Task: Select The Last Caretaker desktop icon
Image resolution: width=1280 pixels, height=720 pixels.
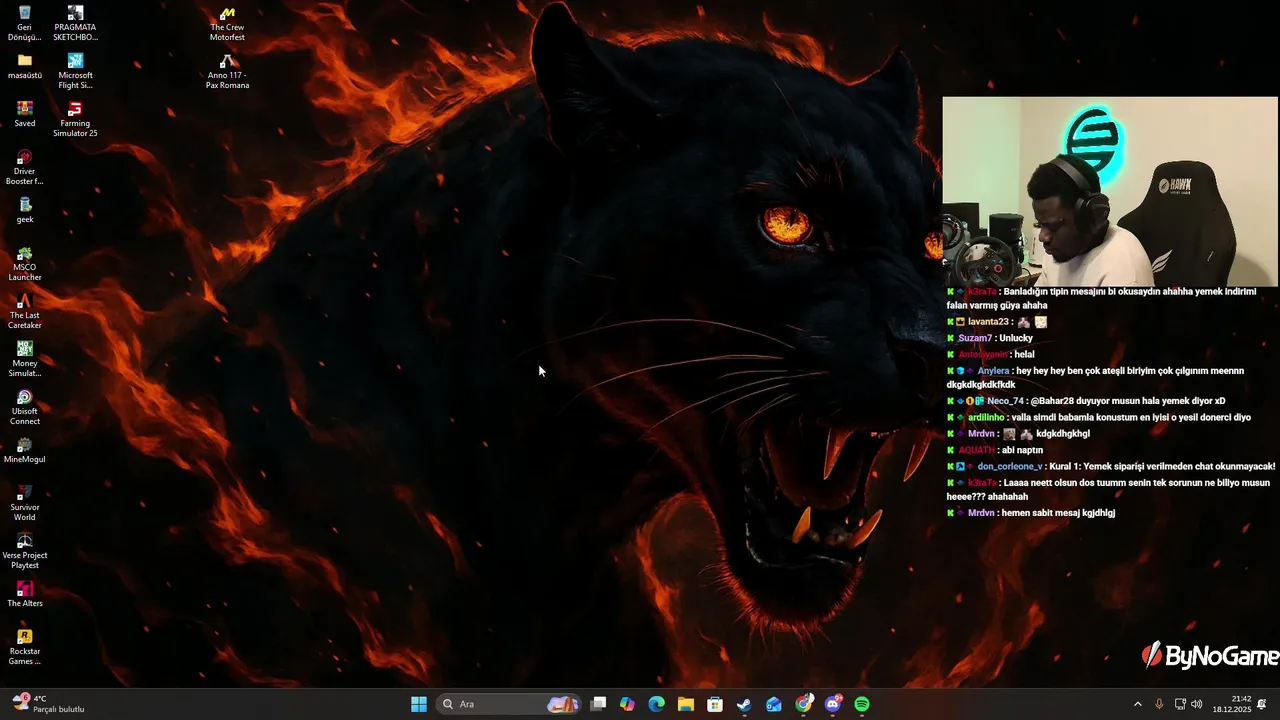Action: tap(25, 311)
